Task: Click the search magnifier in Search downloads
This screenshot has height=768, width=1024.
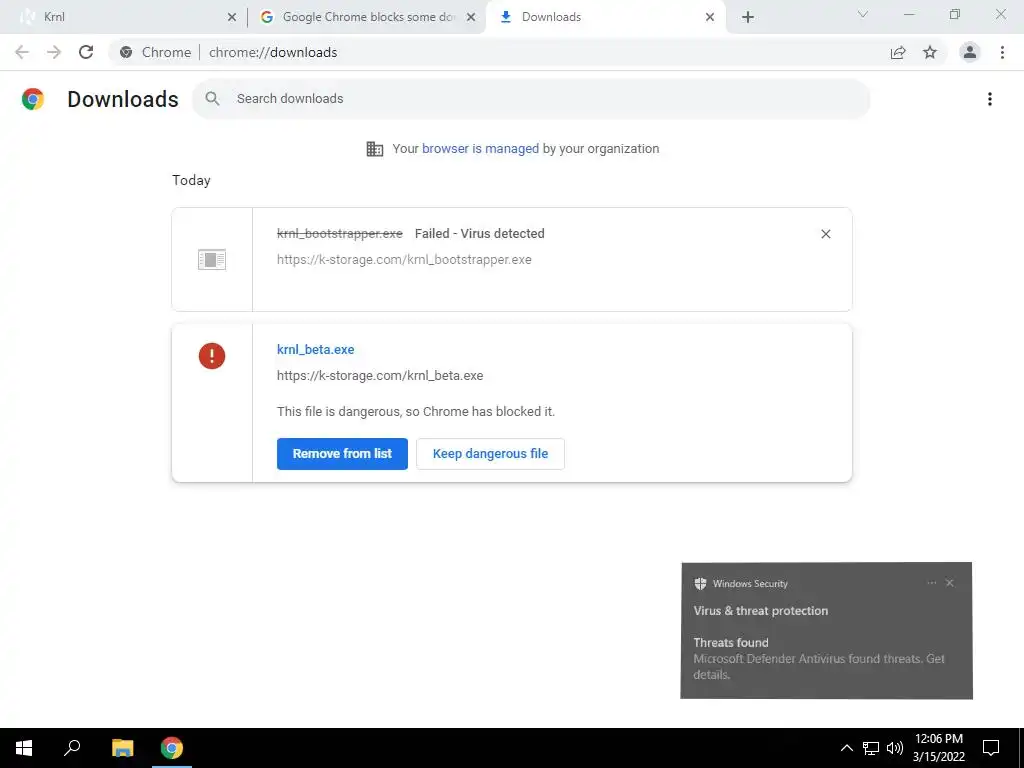Action: [x=212, y=99]
